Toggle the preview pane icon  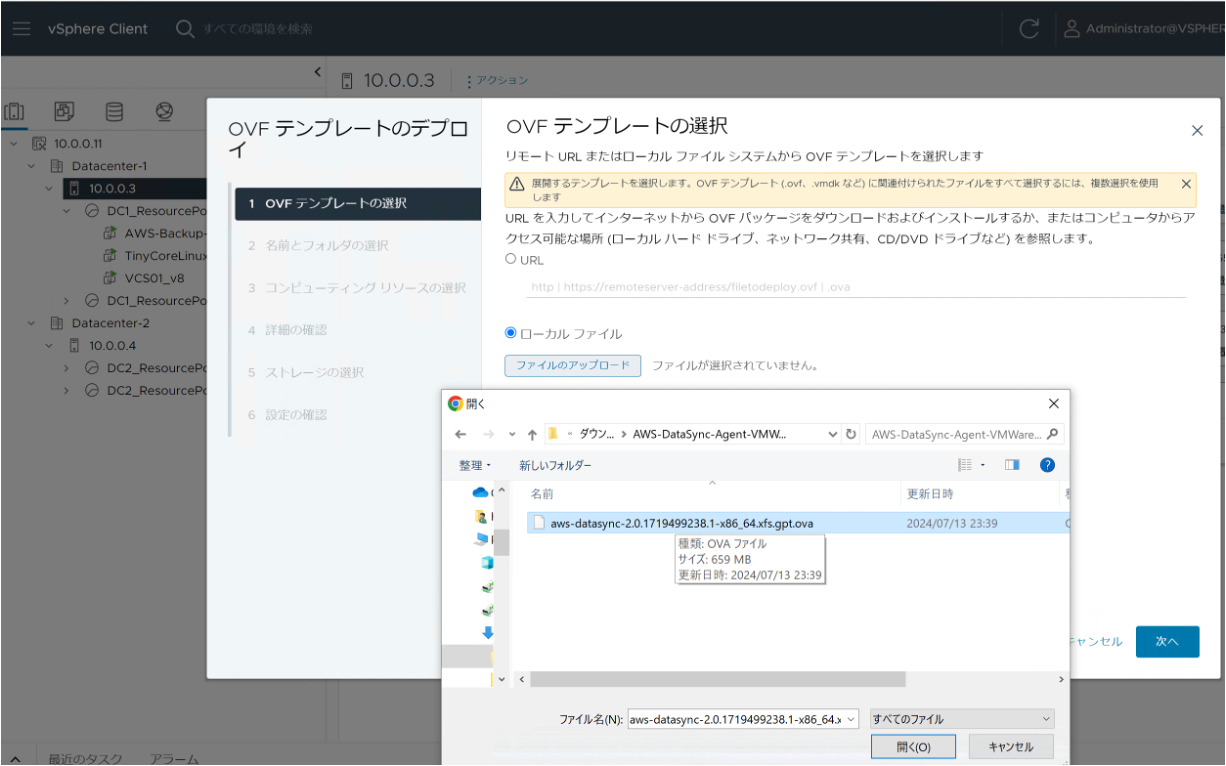[1012, 465]
